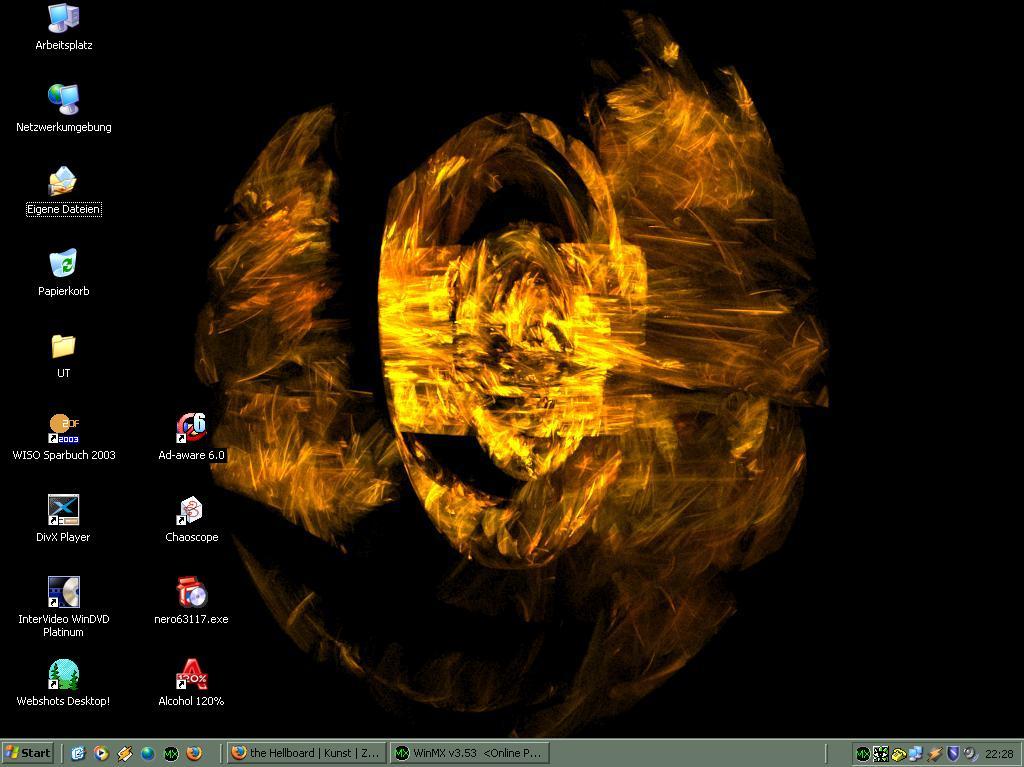
Task: Click the system clock showing 22:28
Action: point(999,754)
